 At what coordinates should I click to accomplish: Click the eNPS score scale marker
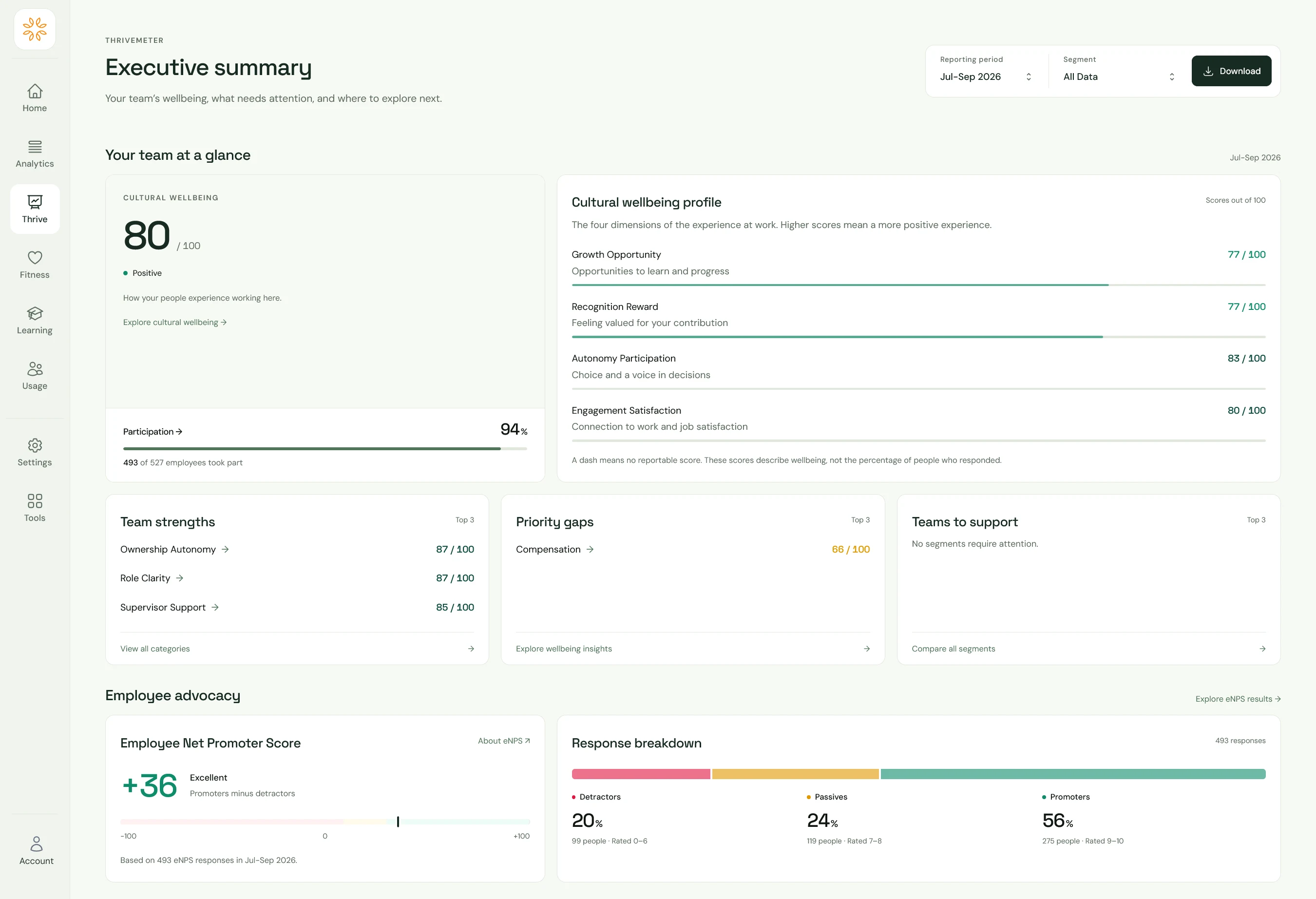pos(398,822)
